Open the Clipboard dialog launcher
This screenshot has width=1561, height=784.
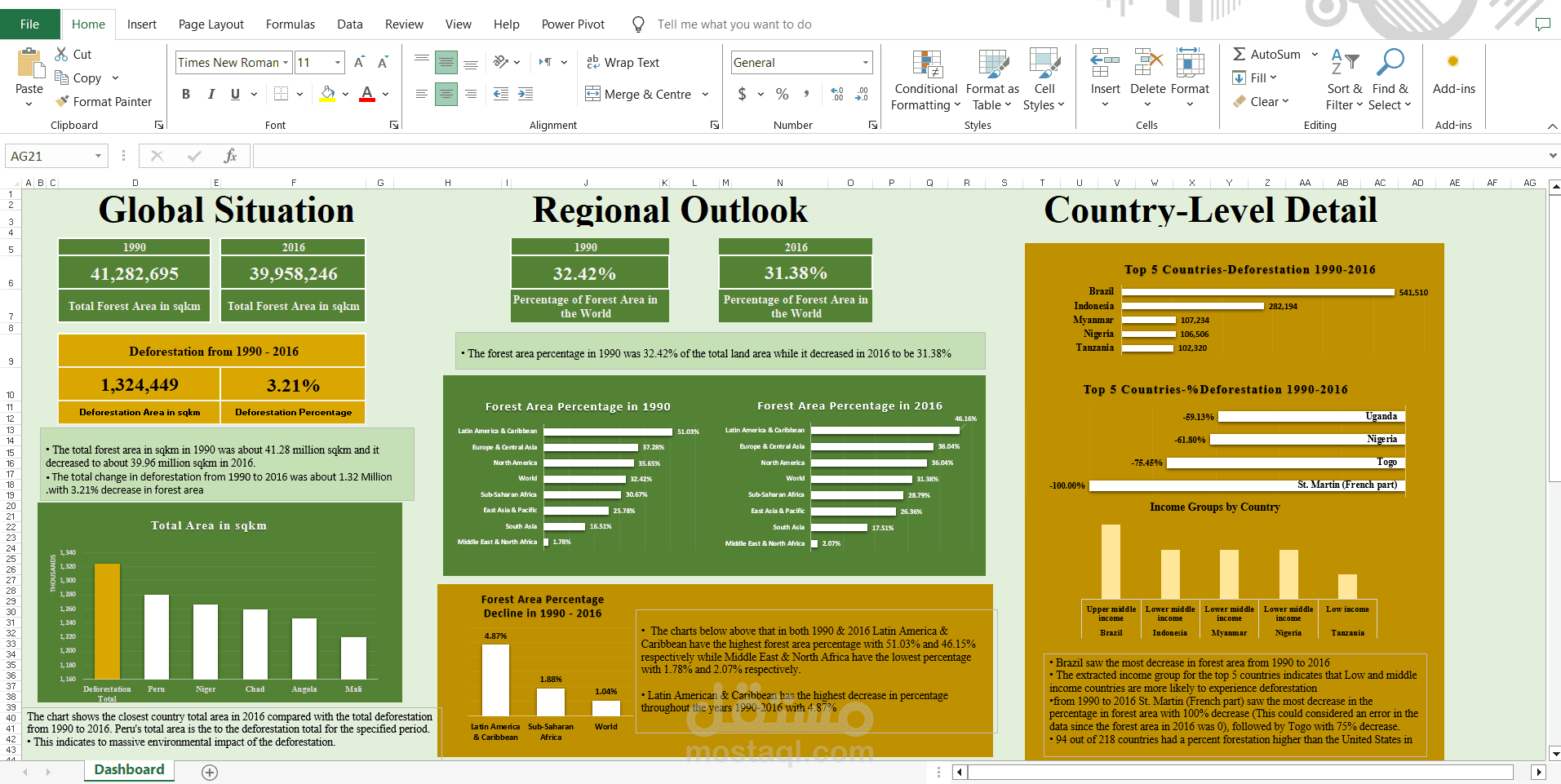tap(159, 125)
